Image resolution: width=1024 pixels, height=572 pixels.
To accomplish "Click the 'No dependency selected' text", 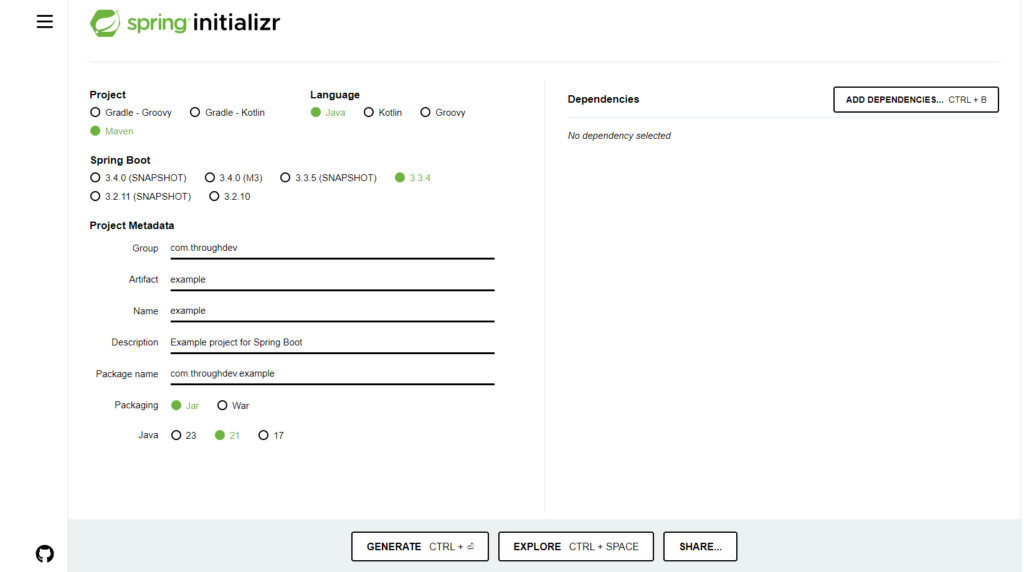I will tap(619, 136).
